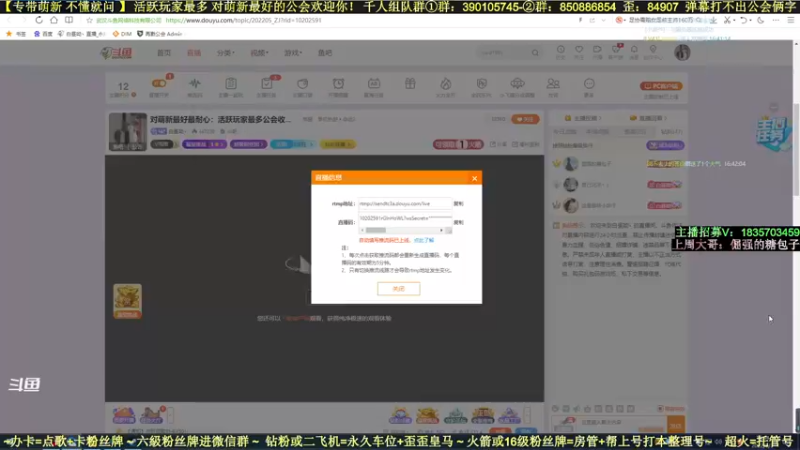The height and width of the screenshot is (450, 800).
Task: Click the 主播任务 floating badge at right
Action: click(773, 134)
